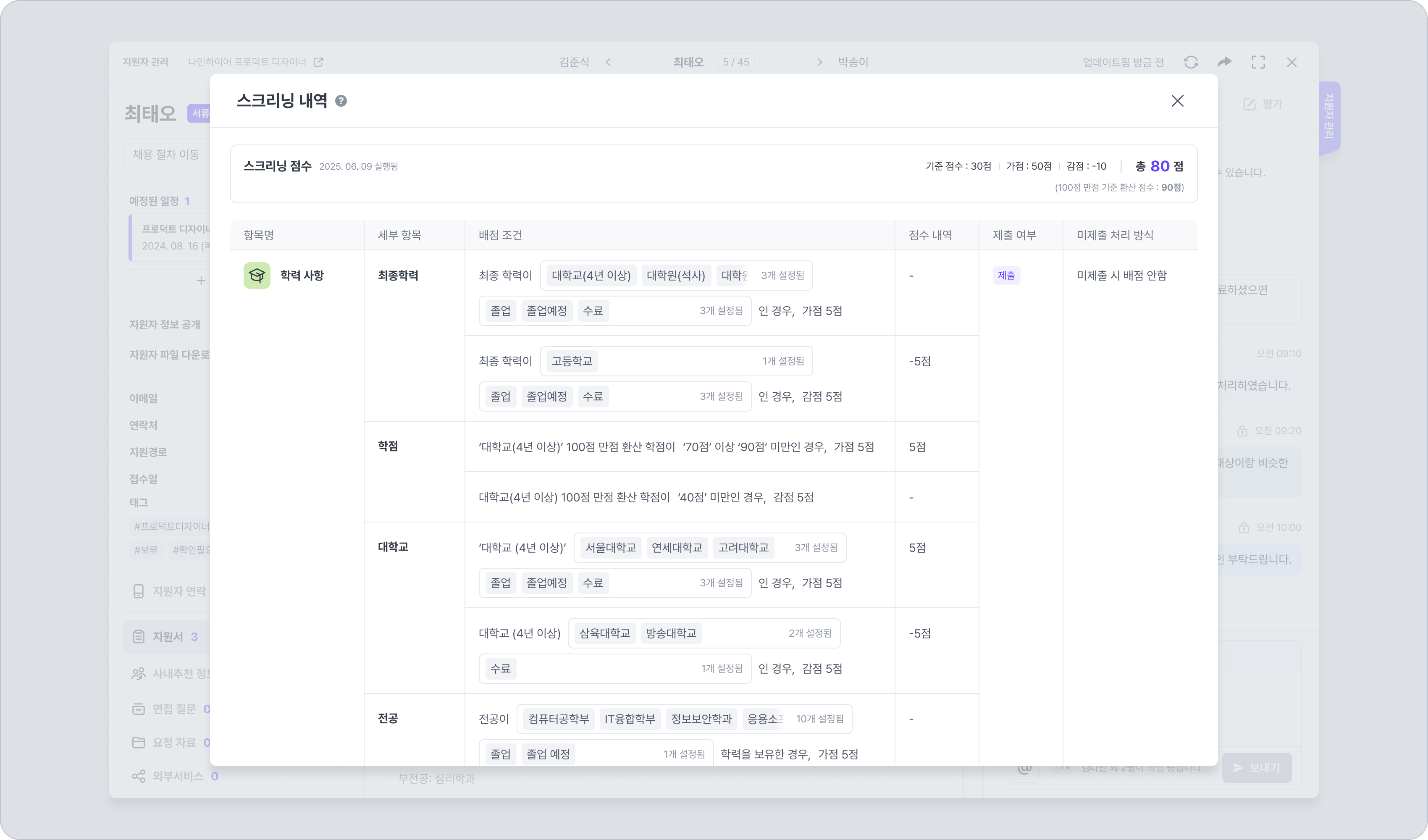This screenshot has height=840, width=1428.
Task: Click the 지원자 관리 breadcrumb link
Action: pyautogui.click(x=145, y=62)
